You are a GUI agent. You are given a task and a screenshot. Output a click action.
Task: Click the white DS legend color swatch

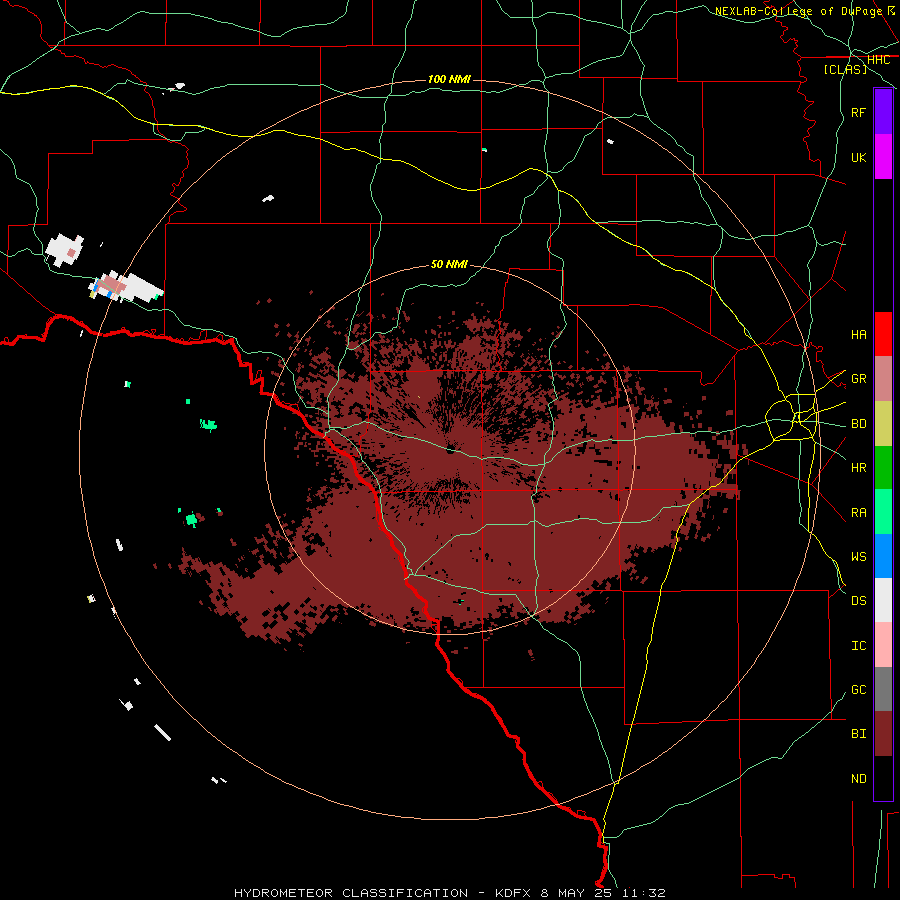pyautogui.click(x=883, y=600)
